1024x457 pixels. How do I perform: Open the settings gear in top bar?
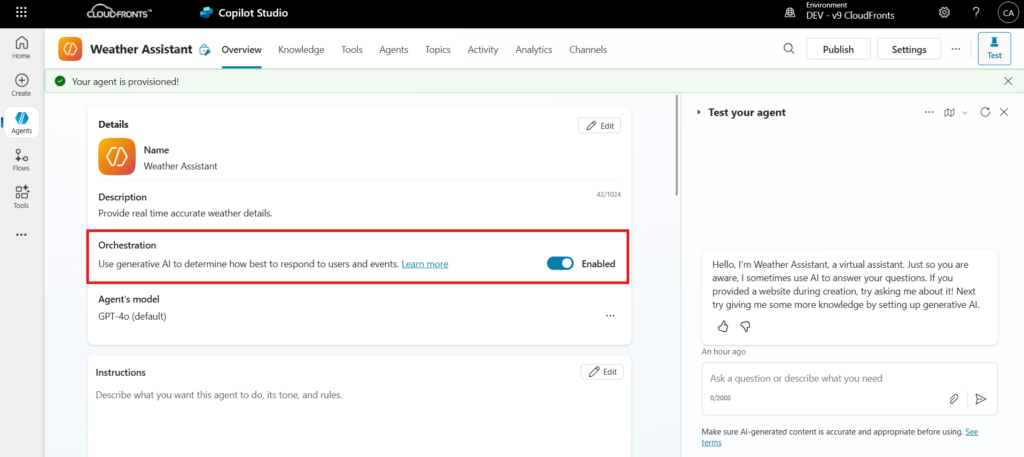coord(944,12)
